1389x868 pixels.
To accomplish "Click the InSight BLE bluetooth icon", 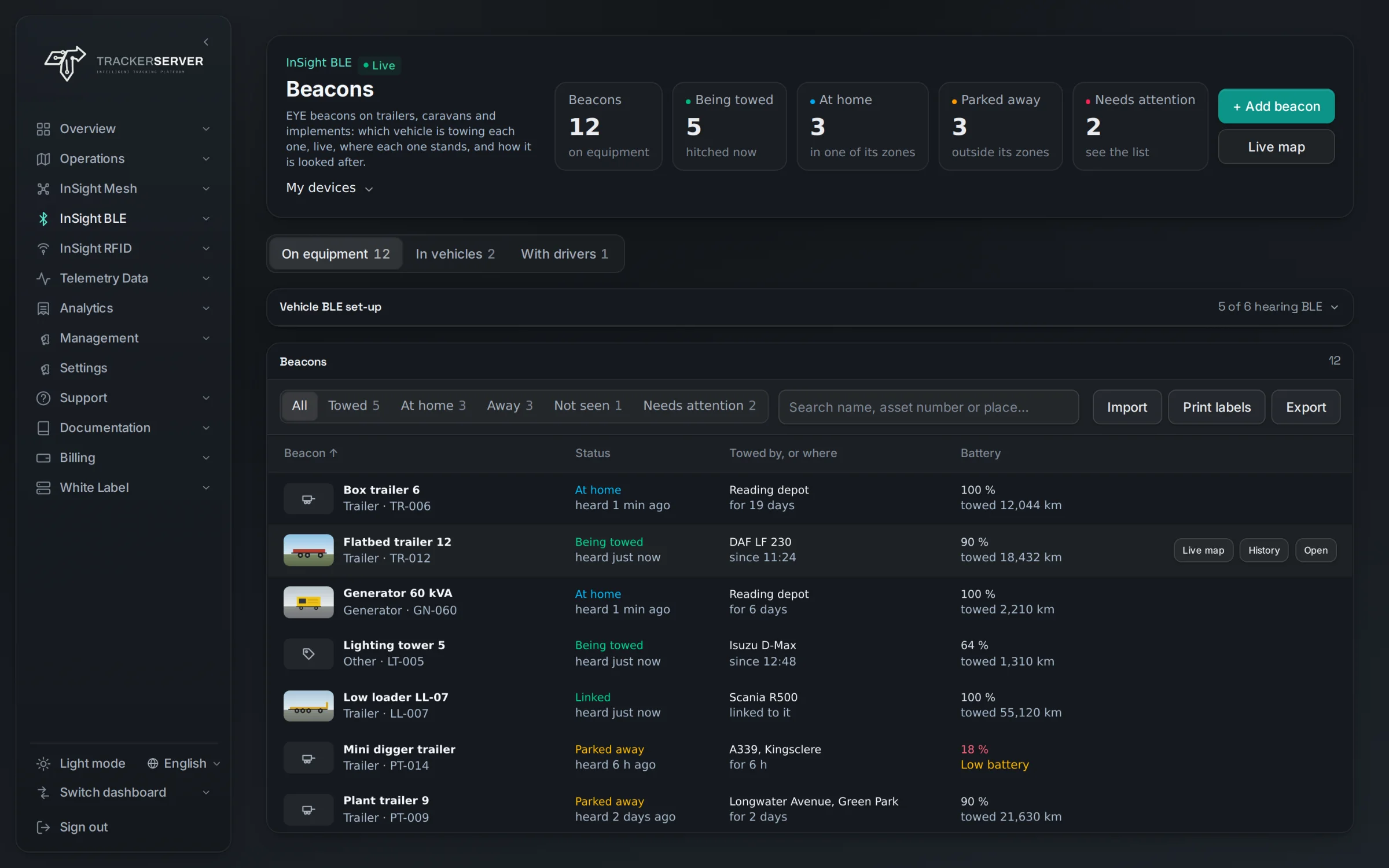I will (x=43, y=219).
